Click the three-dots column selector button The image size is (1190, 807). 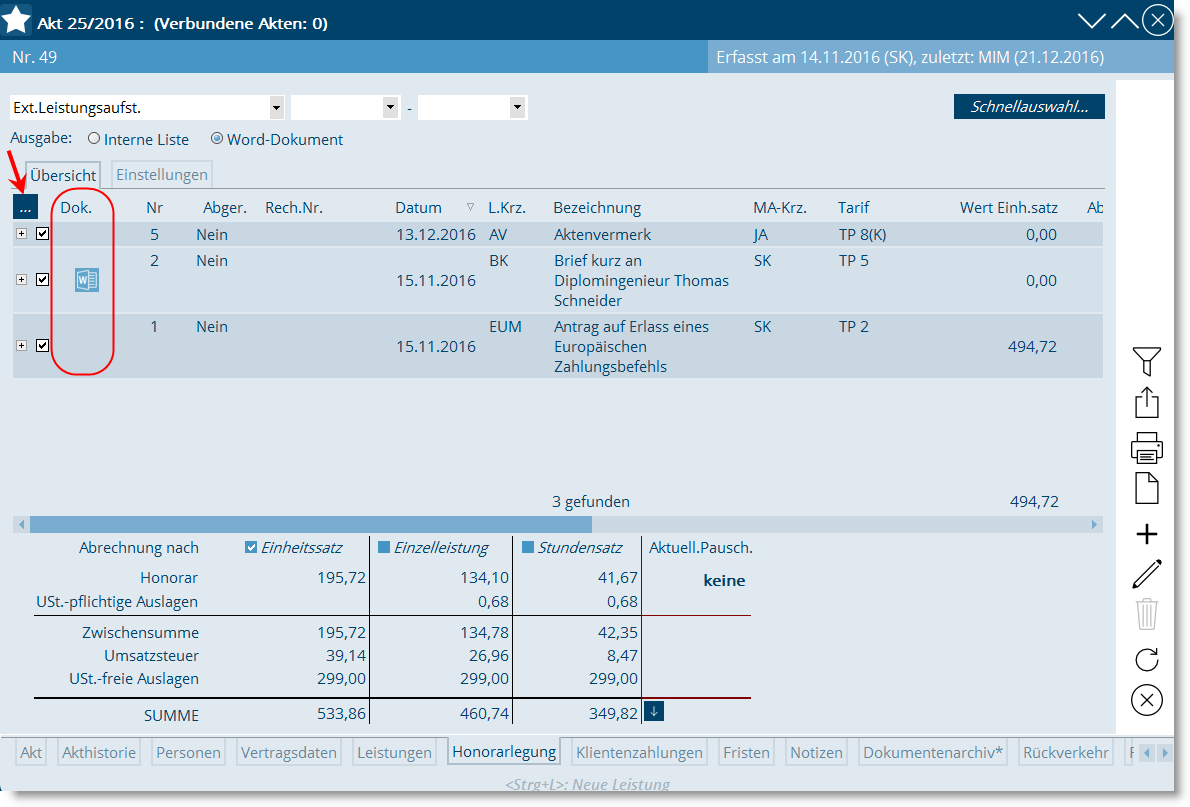pyautogui.click(x=25, y=208)
